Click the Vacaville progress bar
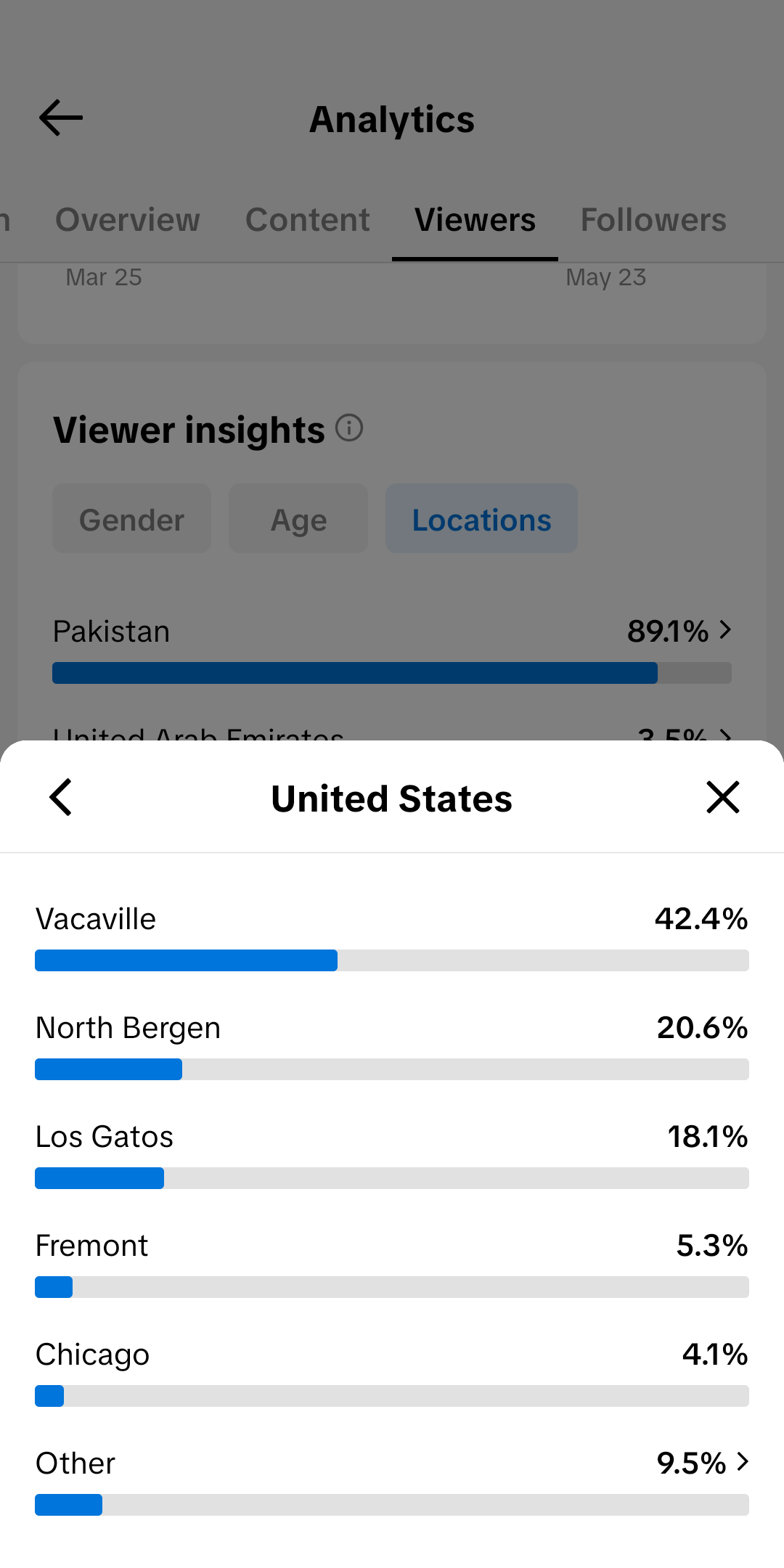The height and width of the screenshot is (1568, 784). click(392, 960)
